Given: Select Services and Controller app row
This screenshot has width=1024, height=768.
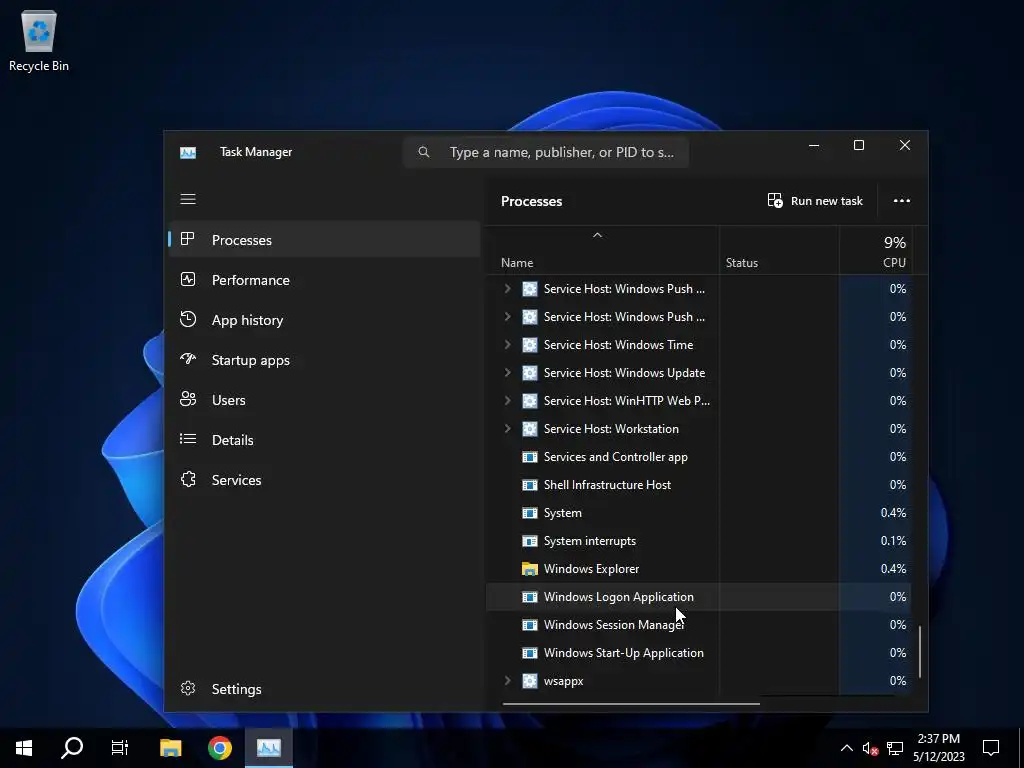Looking at the screenshot, I should (x=699, y=456).
